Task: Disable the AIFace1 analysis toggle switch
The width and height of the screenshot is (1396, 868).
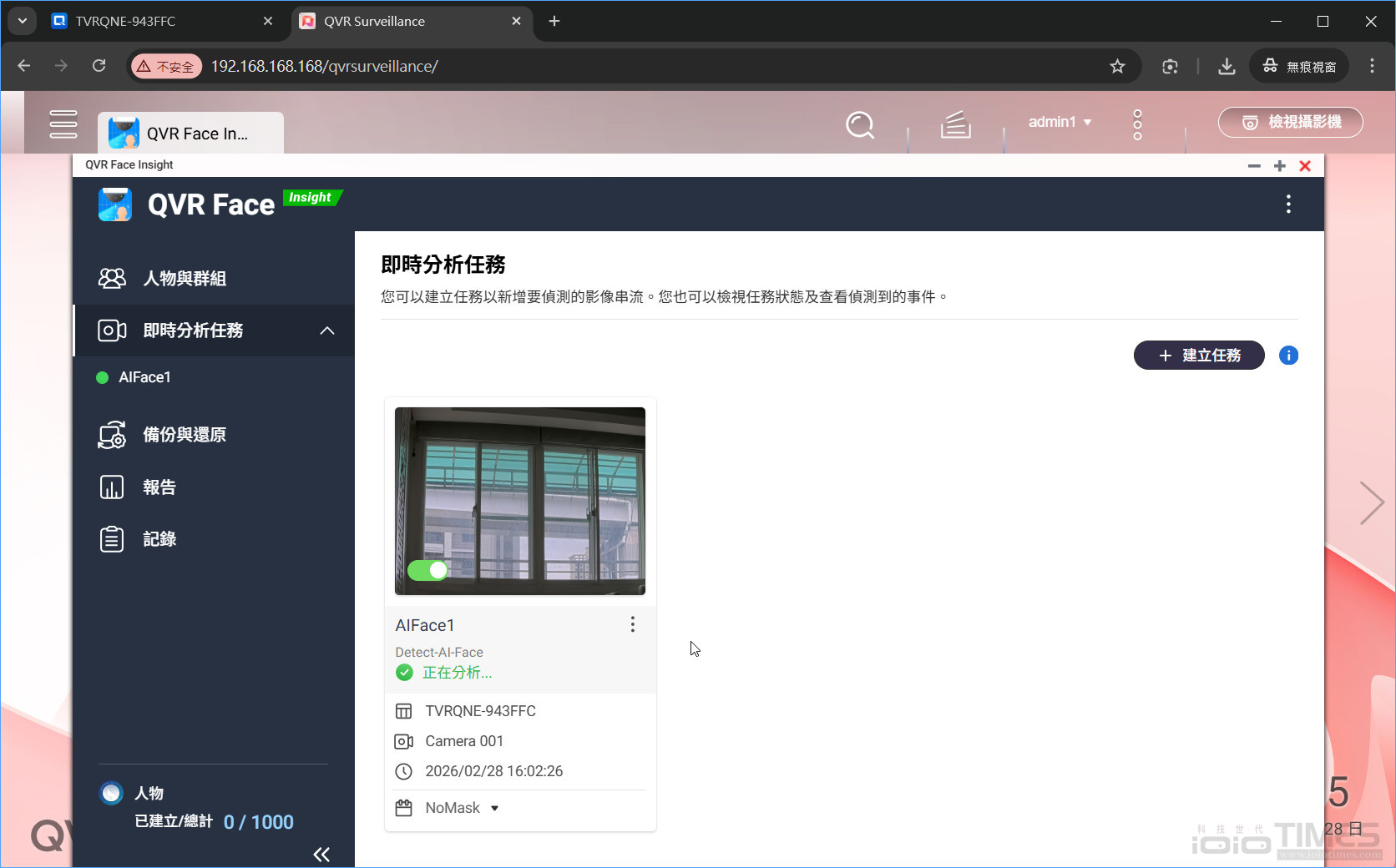Action: [427, 570]
